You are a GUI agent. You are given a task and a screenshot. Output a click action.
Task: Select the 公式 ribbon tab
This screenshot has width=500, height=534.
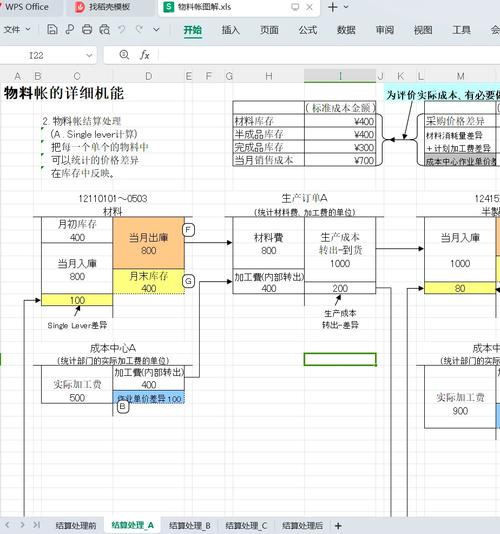[x=308, y=30]
